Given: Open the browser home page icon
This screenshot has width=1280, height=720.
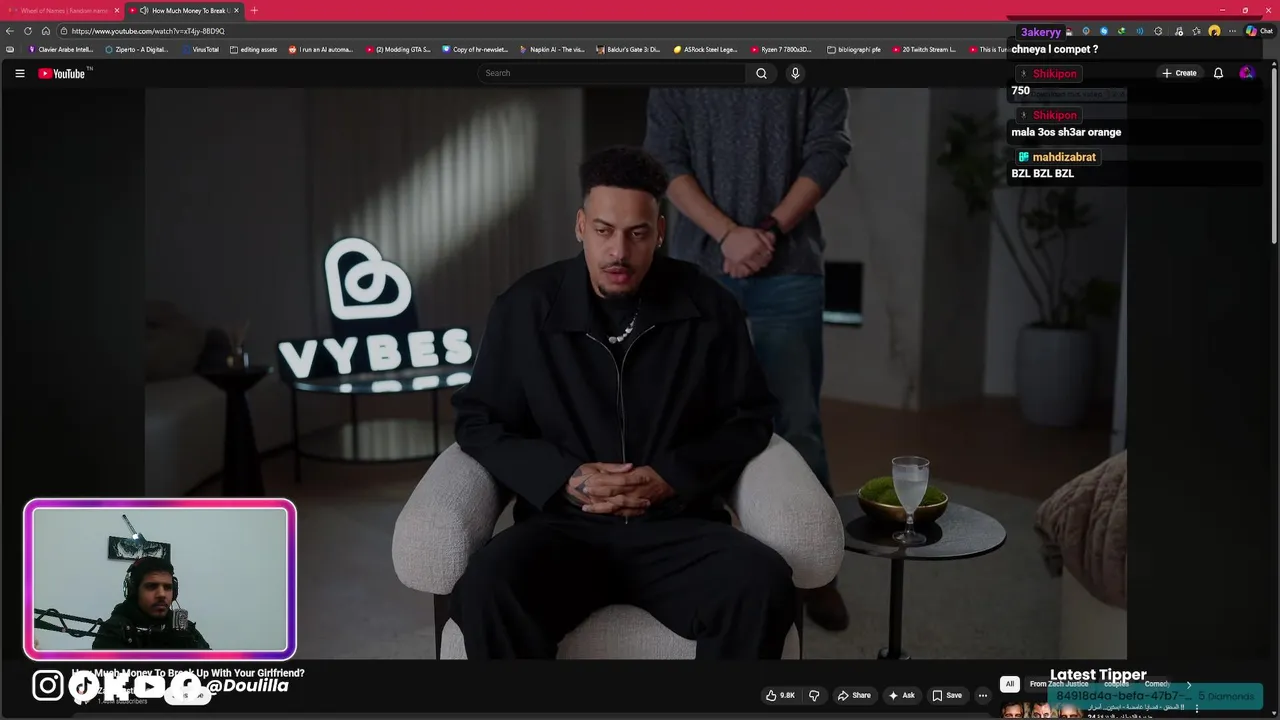Looking at the screenshot, I should pyautogui.click(x=45, y=31).
